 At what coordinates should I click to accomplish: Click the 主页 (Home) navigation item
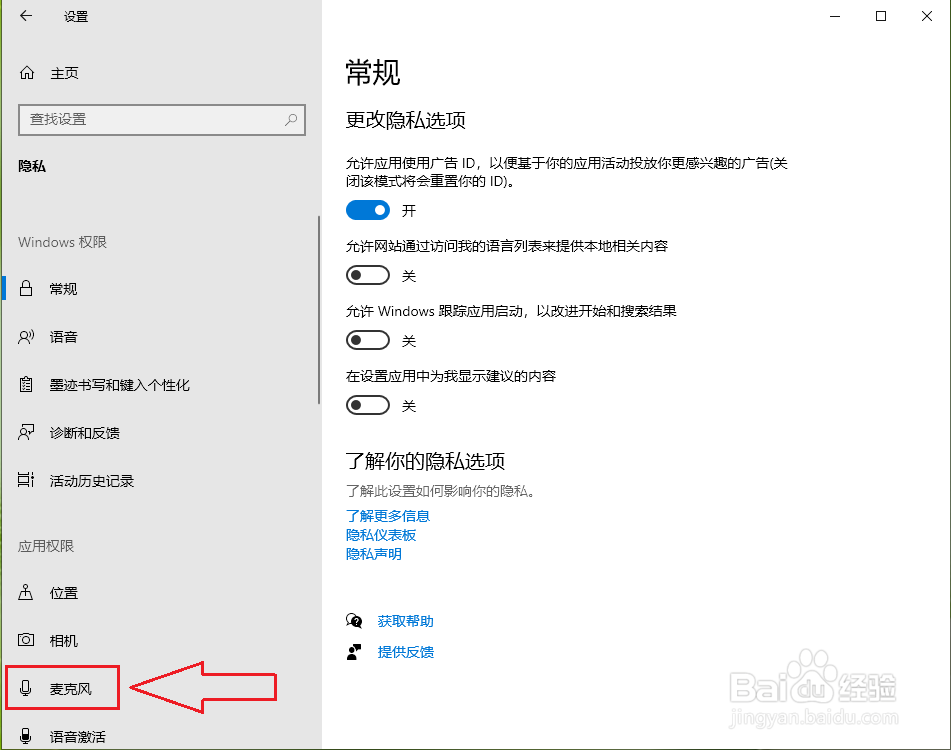60,72
